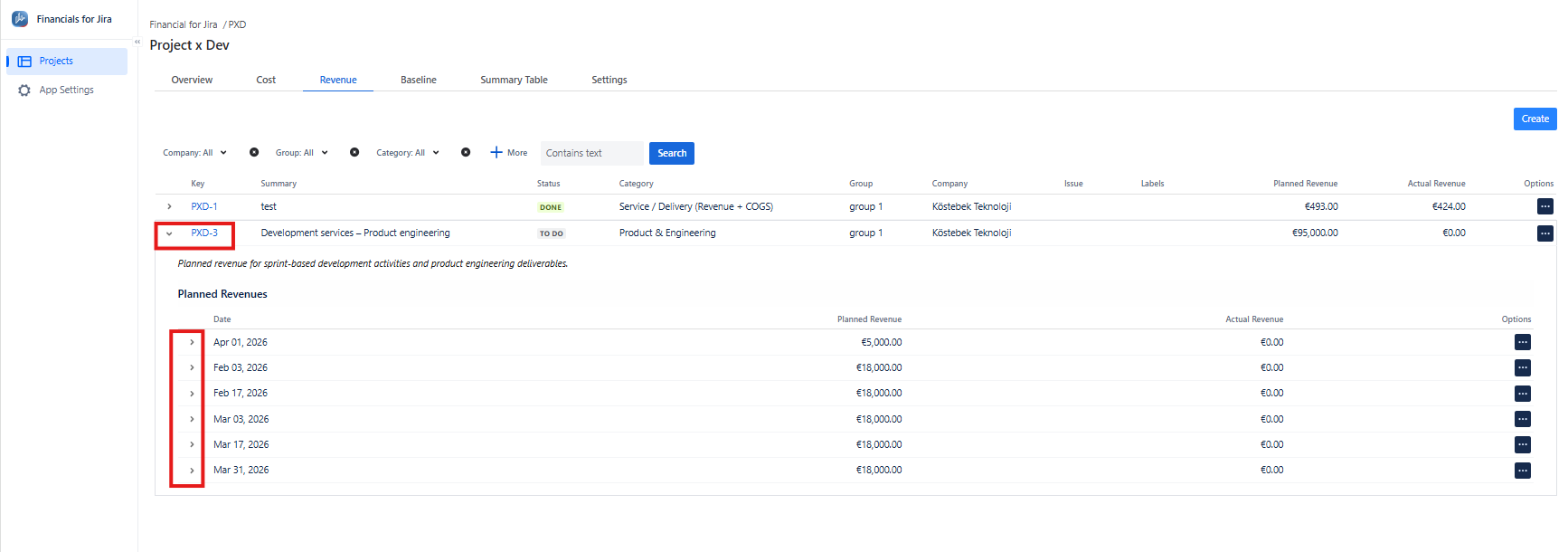Viewport: 1568px width, 552px height.
Task: Click the Date column header
Action: coord(222,319)
